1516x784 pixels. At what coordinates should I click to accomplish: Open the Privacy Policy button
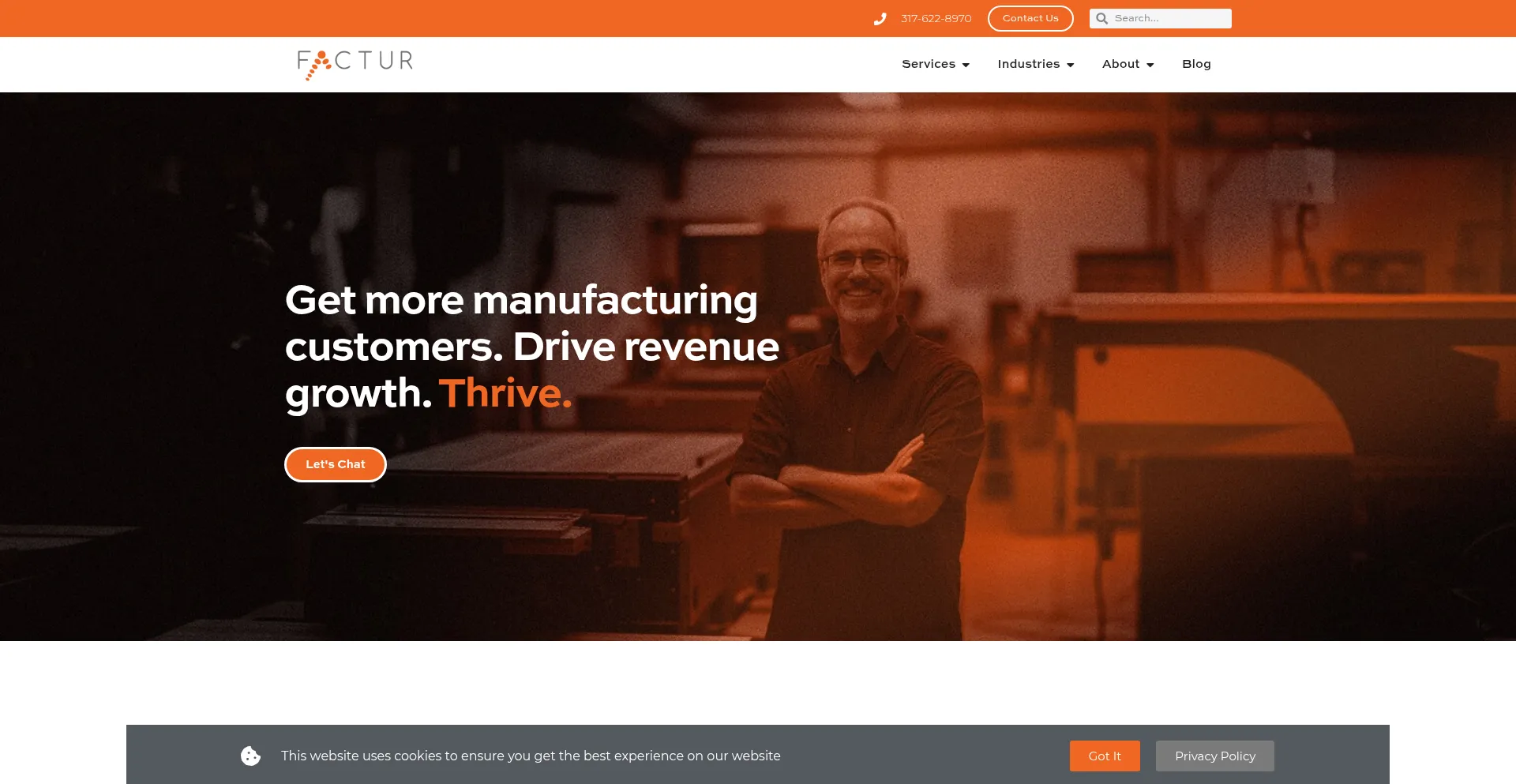pyautogui.click(x=1215, y=756)
